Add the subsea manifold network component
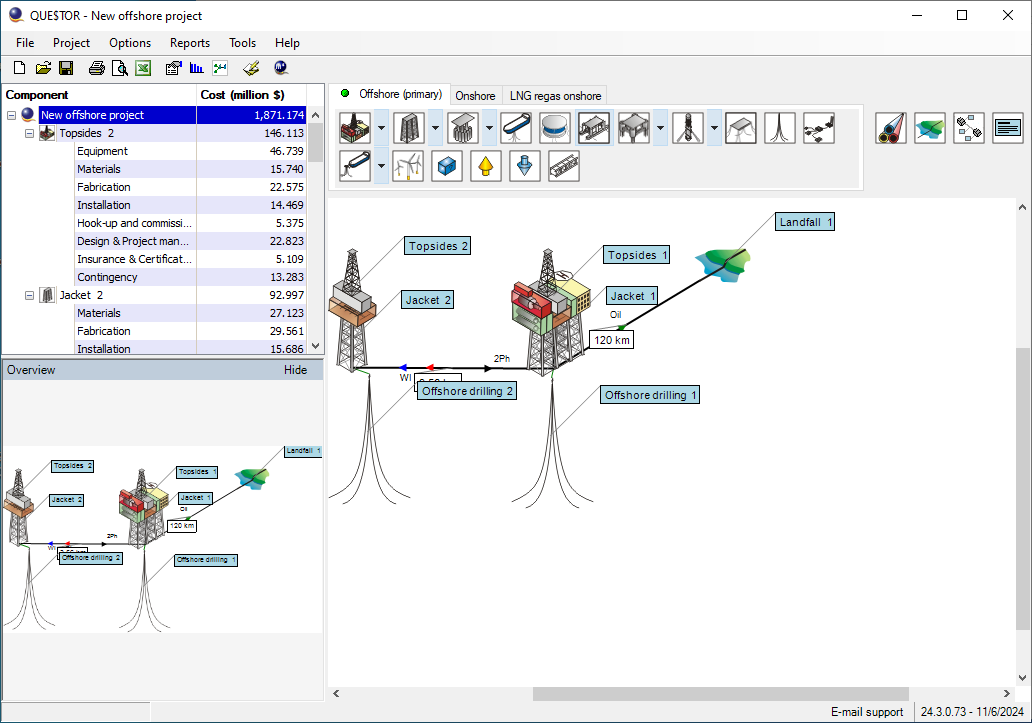 pyautogui.click(x=819, y=128)
